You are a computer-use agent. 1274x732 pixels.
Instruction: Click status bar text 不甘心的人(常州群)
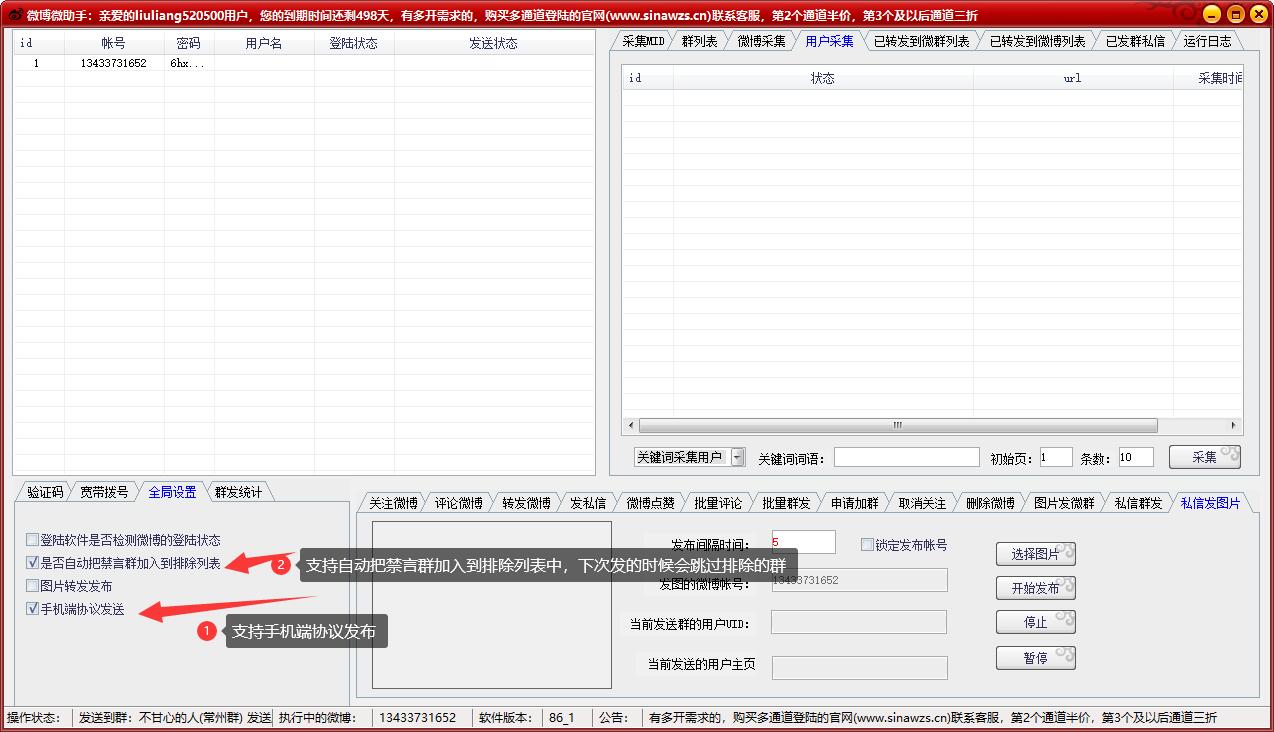click(191, 718)
